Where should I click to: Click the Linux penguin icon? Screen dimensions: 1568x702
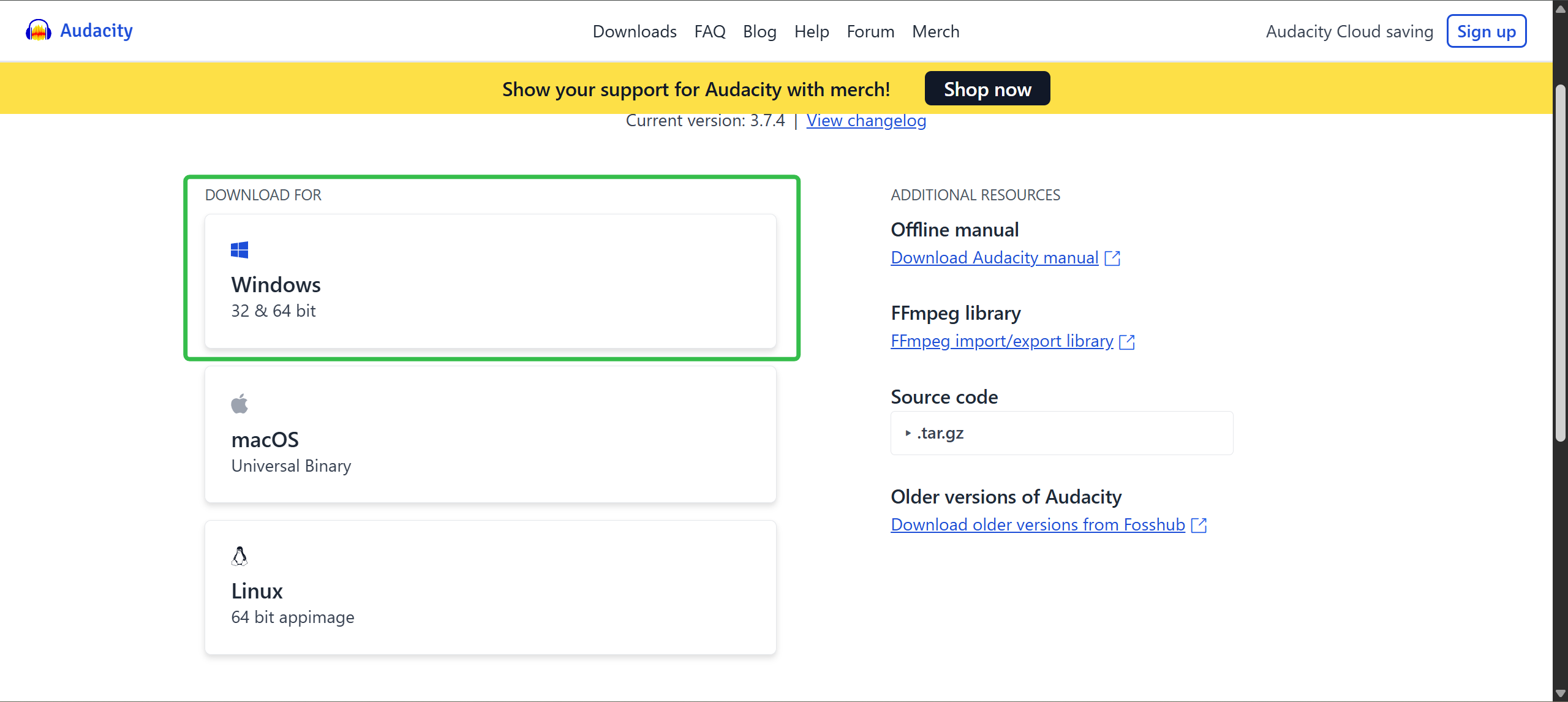click(x=239, y=556)
